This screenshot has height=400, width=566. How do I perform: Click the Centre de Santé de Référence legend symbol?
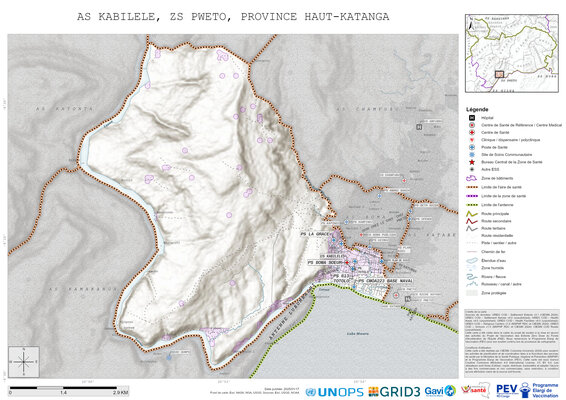[471, 125]
